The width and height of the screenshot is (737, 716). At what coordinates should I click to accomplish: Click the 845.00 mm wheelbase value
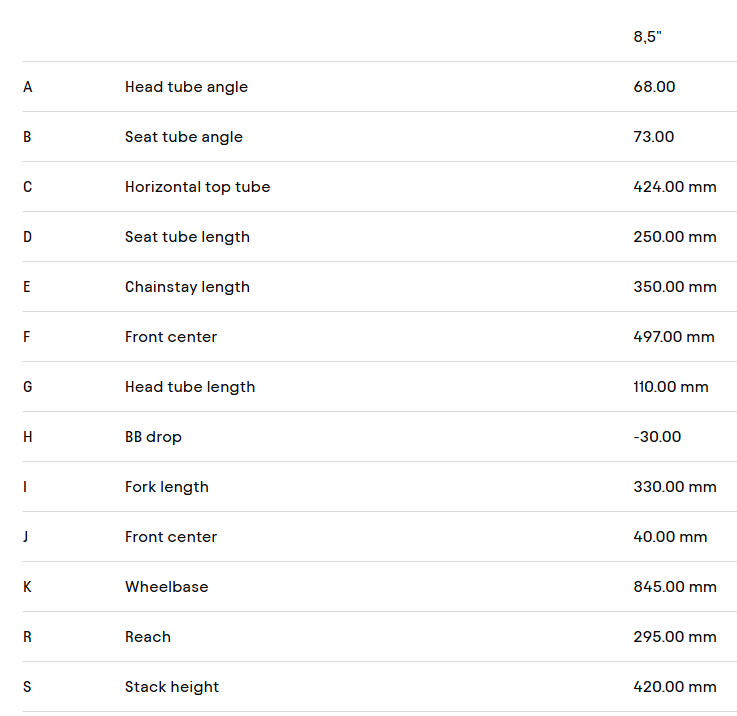pos(674,587)
